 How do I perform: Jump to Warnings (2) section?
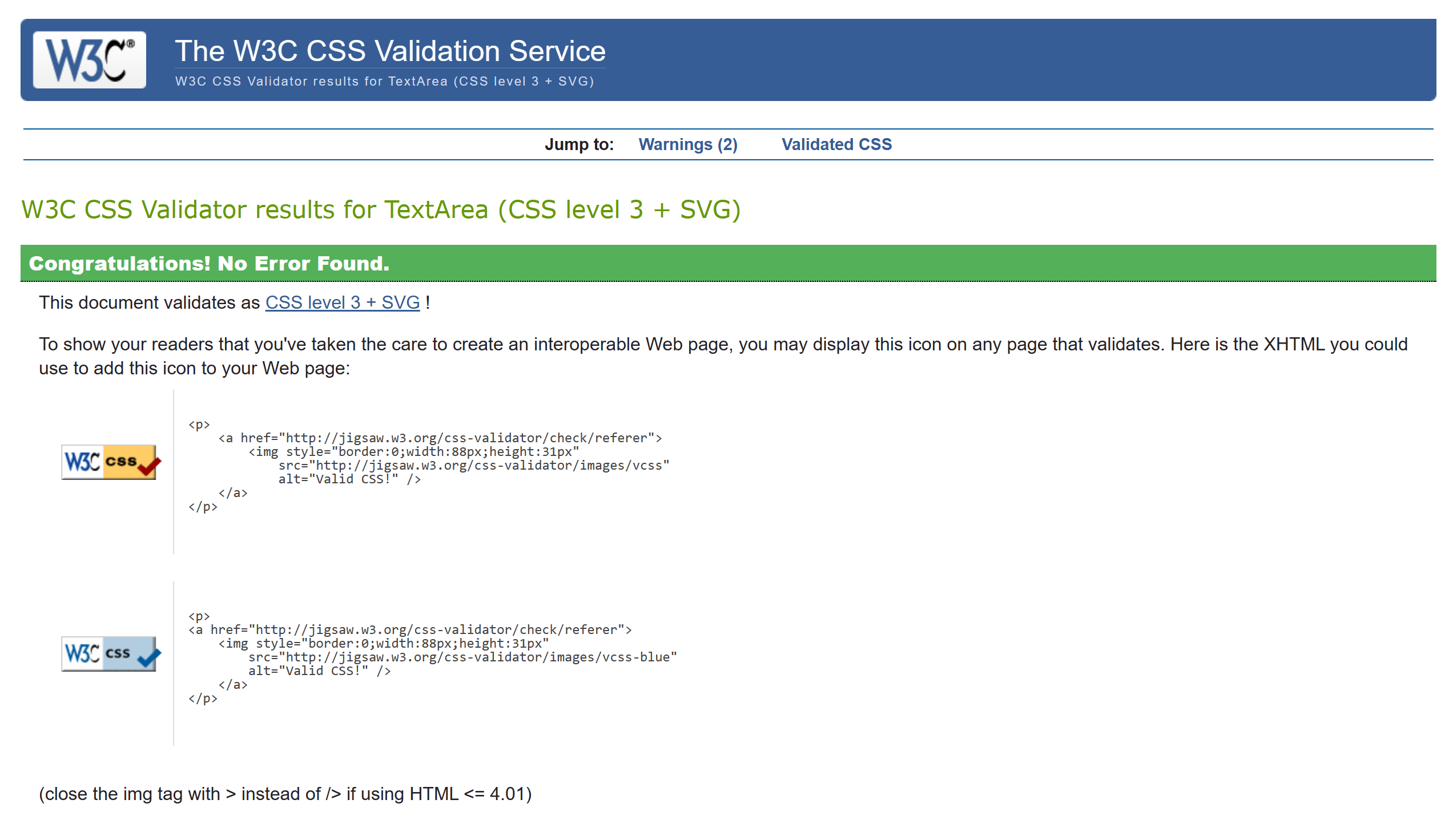tap(688, 144)
